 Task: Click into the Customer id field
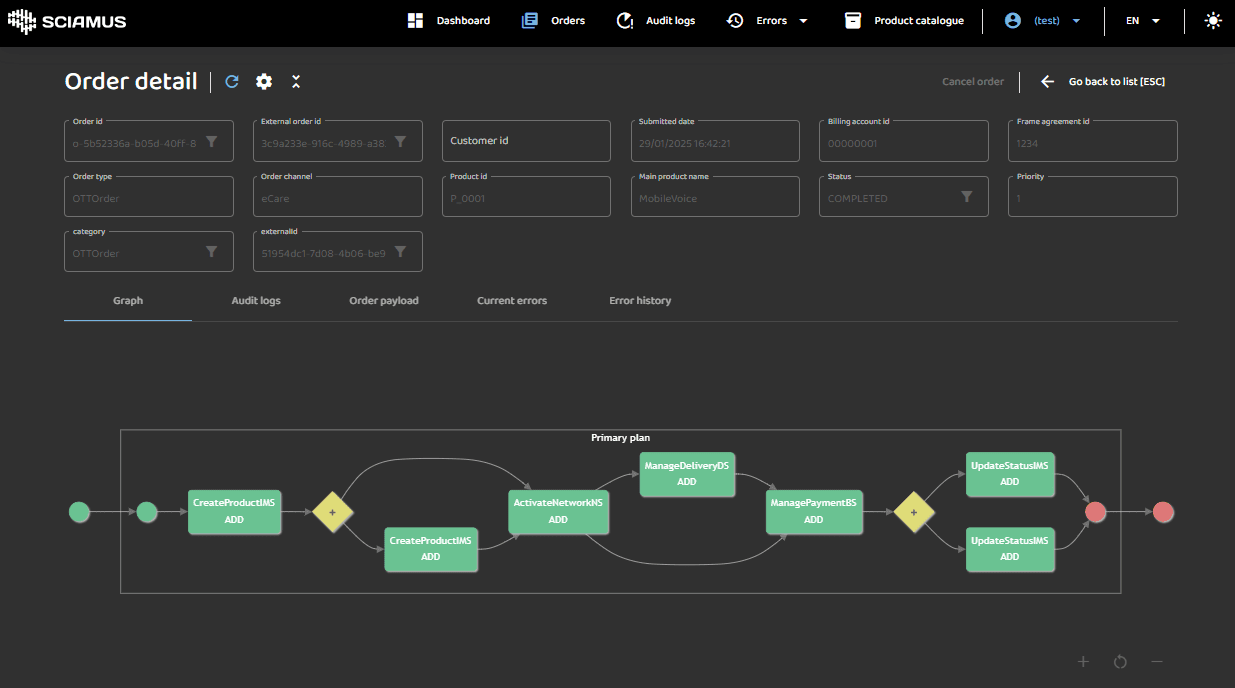[x=526, y=141]
